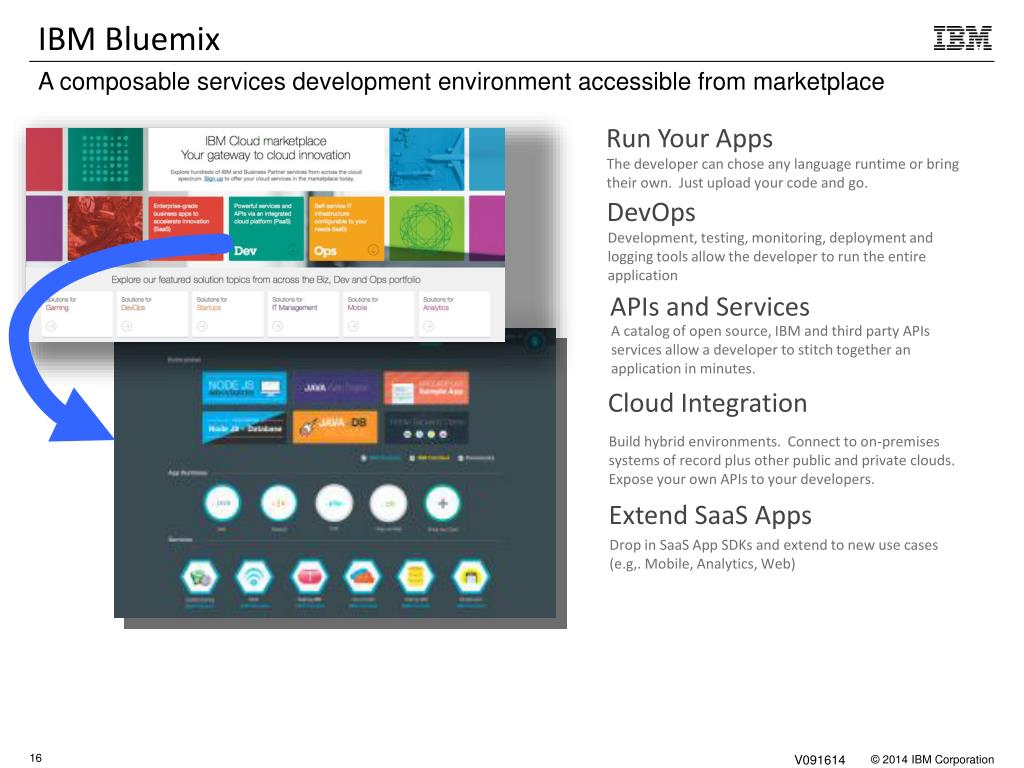Open the arrow icon on Solutions for DevOps card
This screenshot has width=1024, height=768.
(x=127, y=327)
